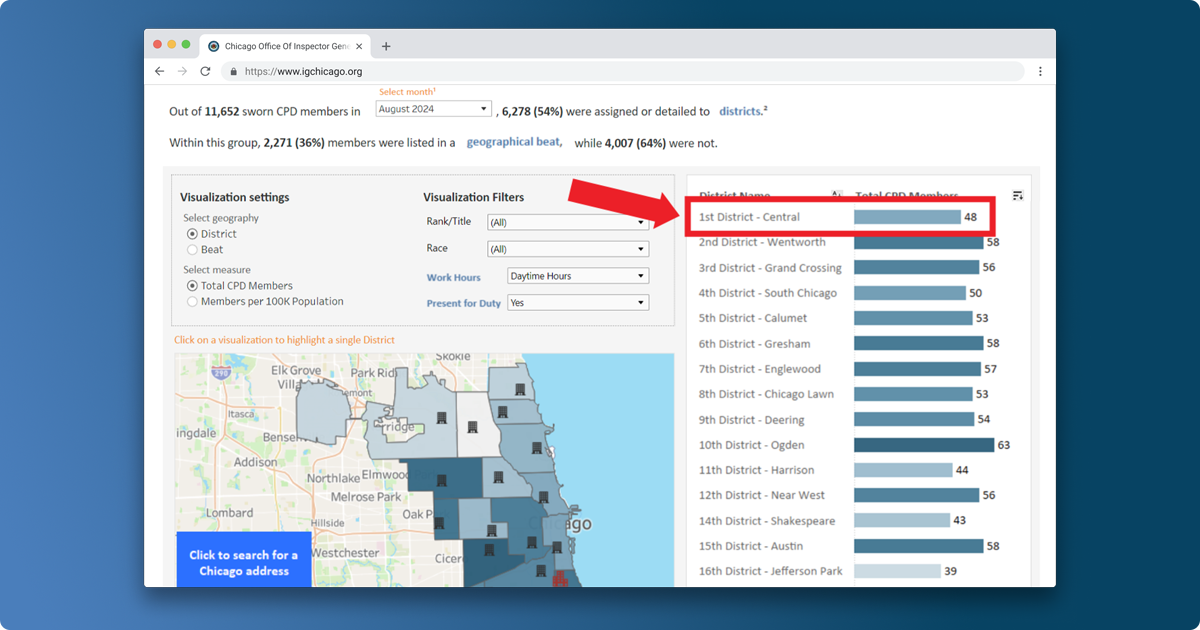Click the Present for Duty label link

click(x=463, y=303)
